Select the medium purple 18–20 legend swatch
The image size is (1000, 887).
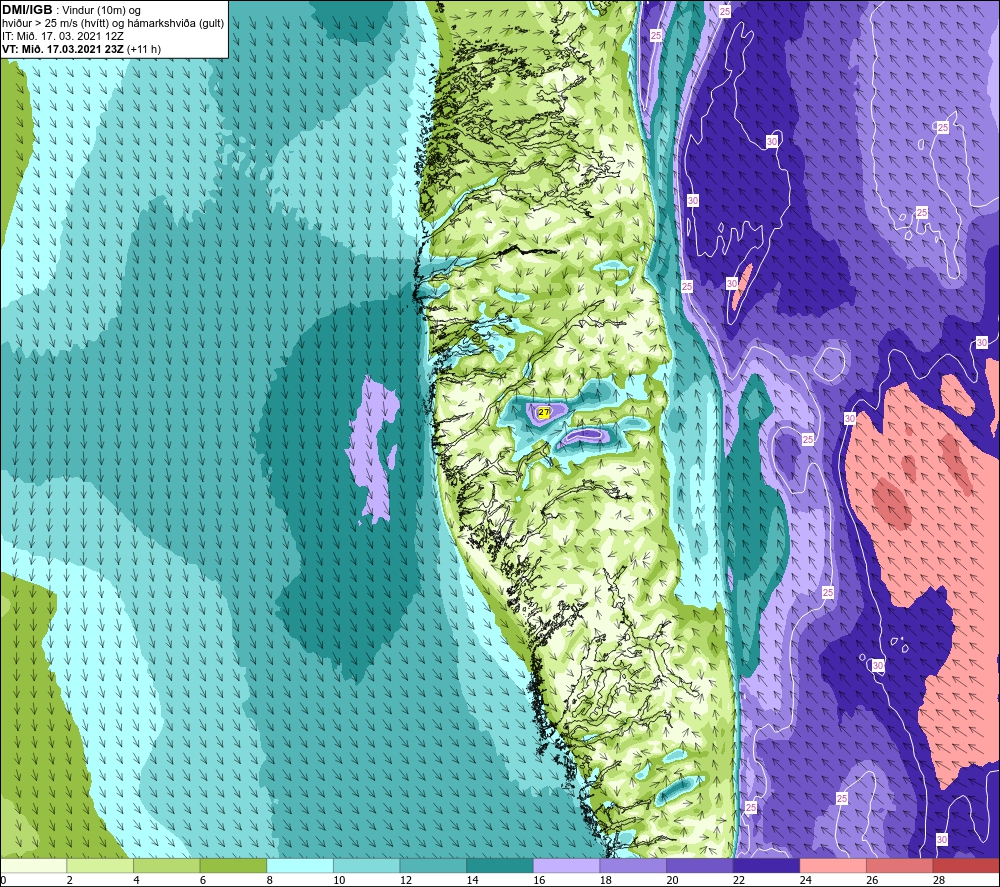click(x=633, y=865)
